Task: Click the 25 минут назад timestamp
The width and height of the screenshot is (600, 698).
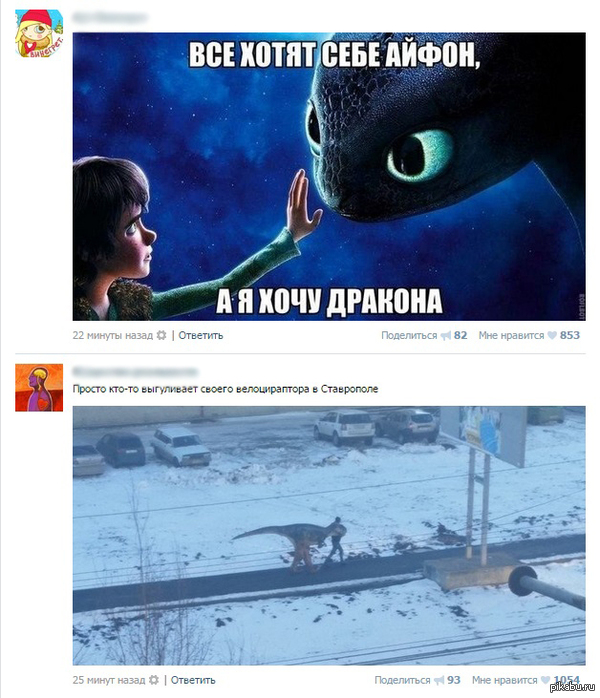Action: 109,680
